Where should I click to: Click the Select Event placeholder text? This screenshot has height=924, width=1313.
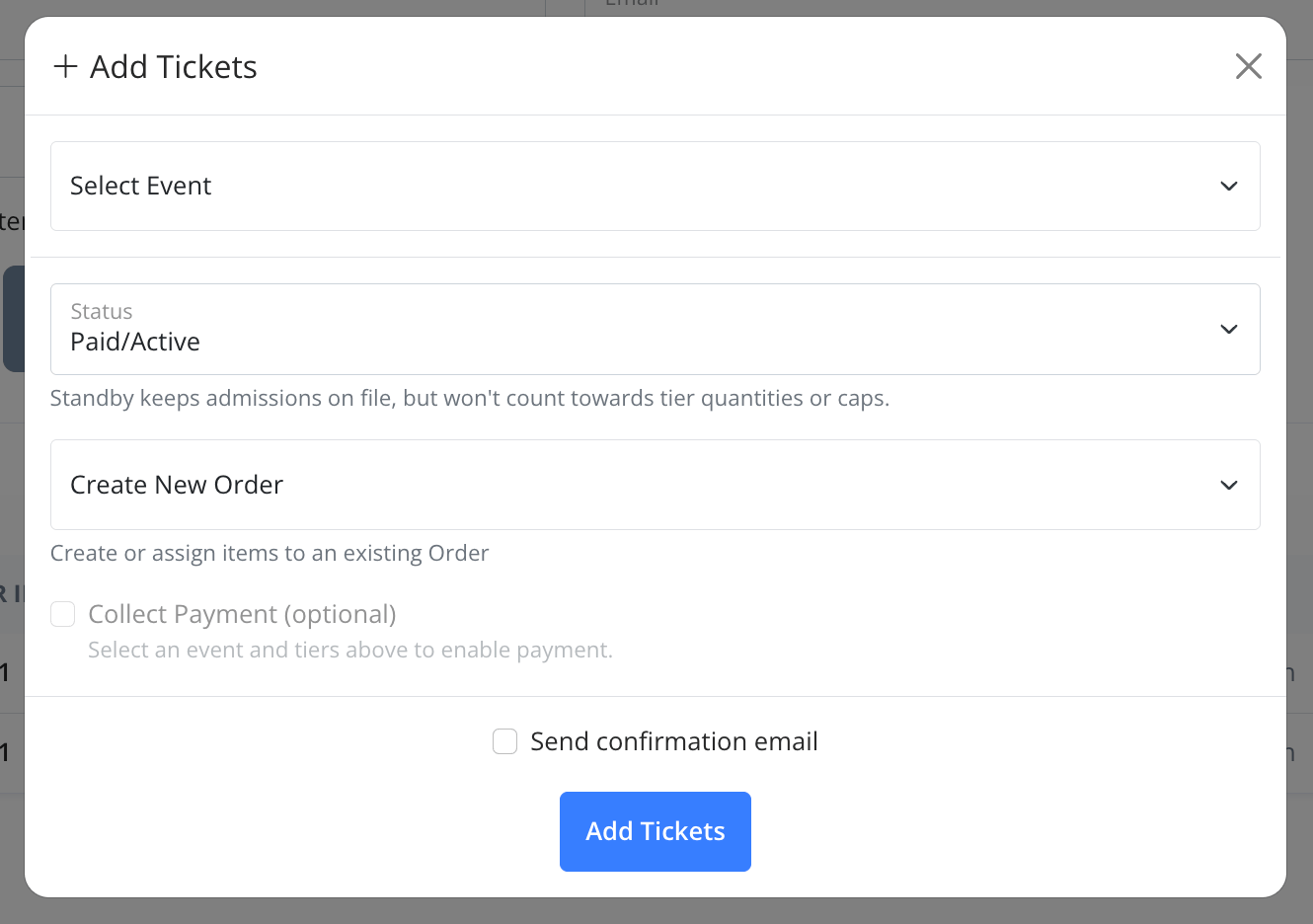click(140, 186)
